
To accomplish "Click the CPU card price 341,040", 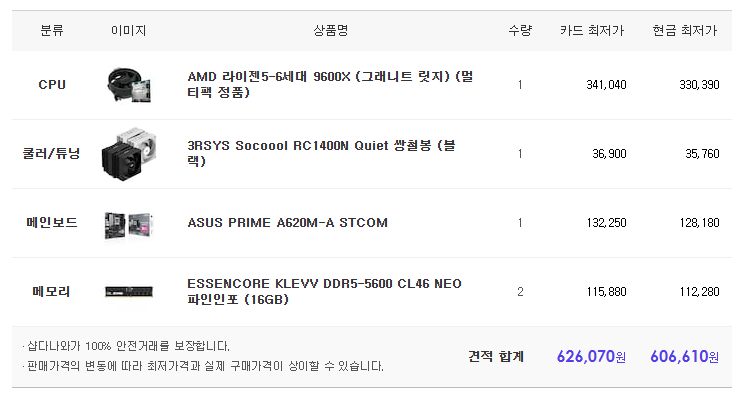I will (x=606, y=85).
